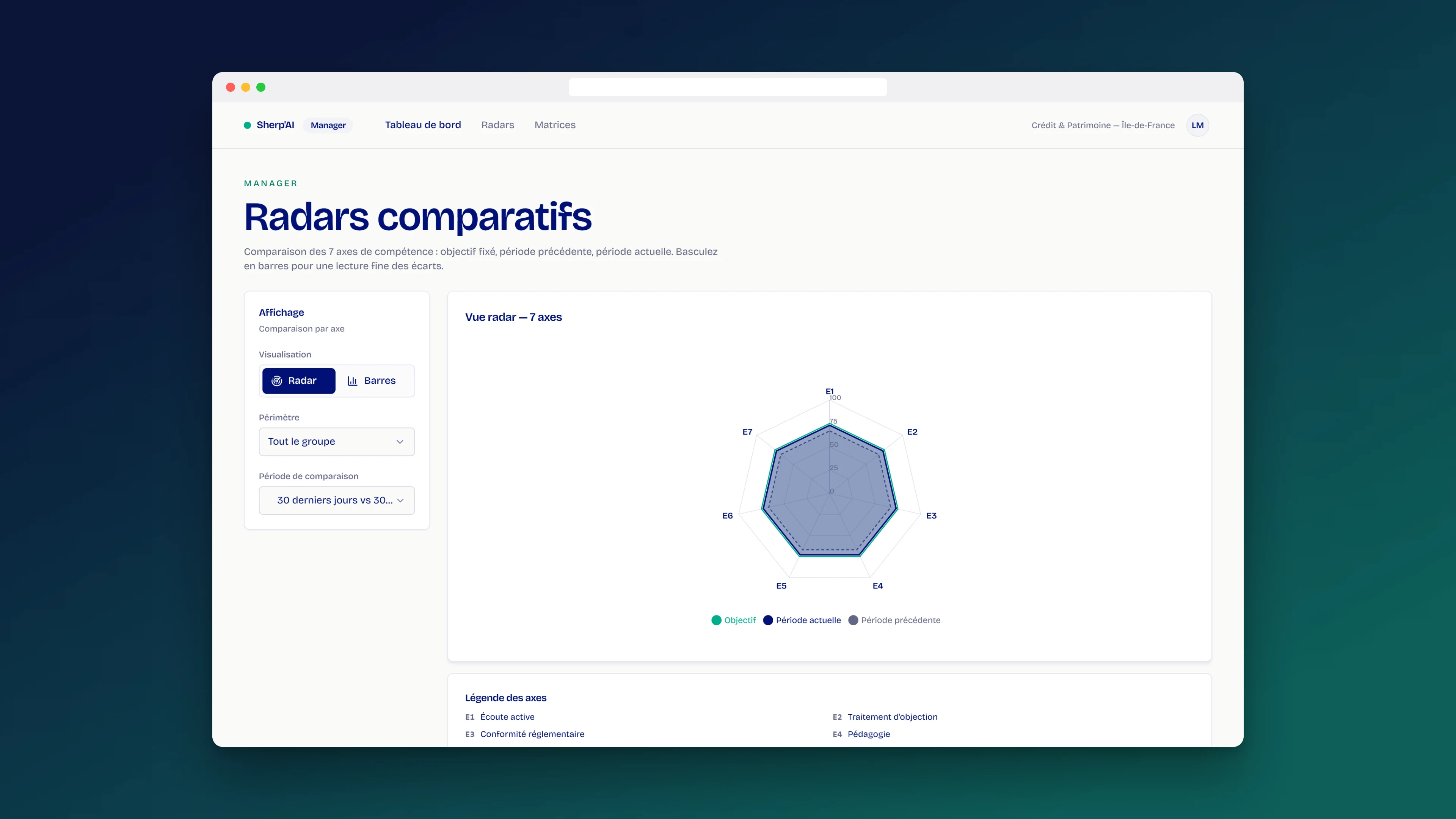The height and width of the screenshot is (819, 1456).
Task: Click the navy Période actuelle color dot
Action: 767,620
